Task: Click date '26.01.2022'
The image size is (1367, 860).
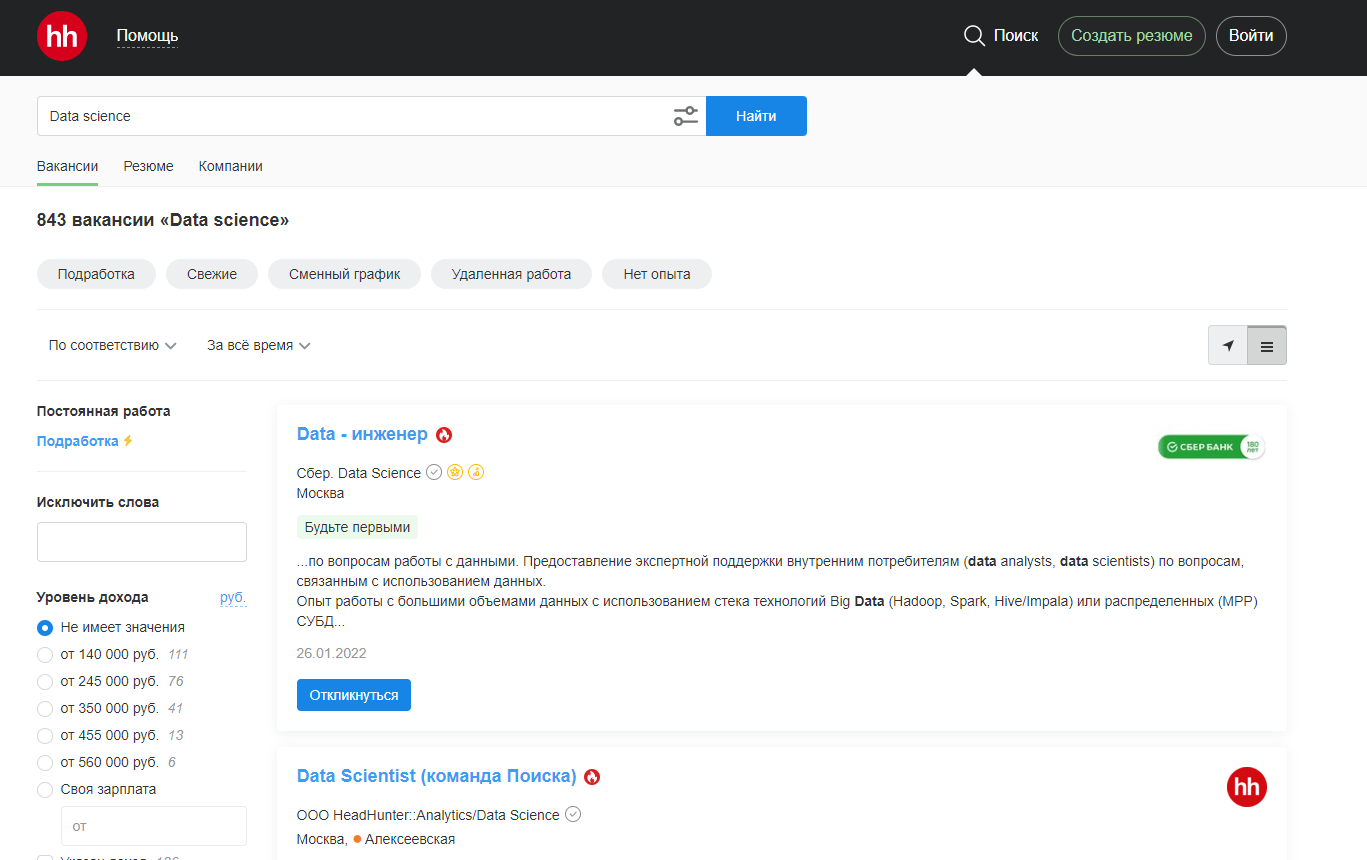Action: (x=332, y=654)
